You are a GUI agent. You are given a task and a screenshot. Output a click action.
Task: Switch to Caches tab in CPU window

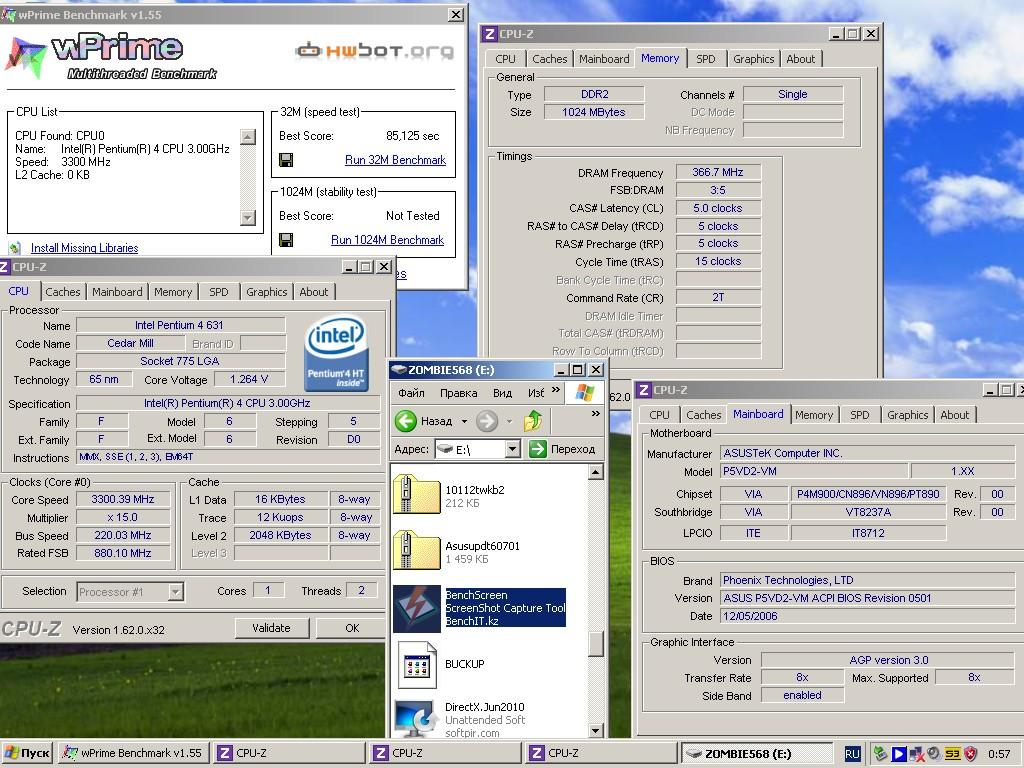[x=63, y=292]
